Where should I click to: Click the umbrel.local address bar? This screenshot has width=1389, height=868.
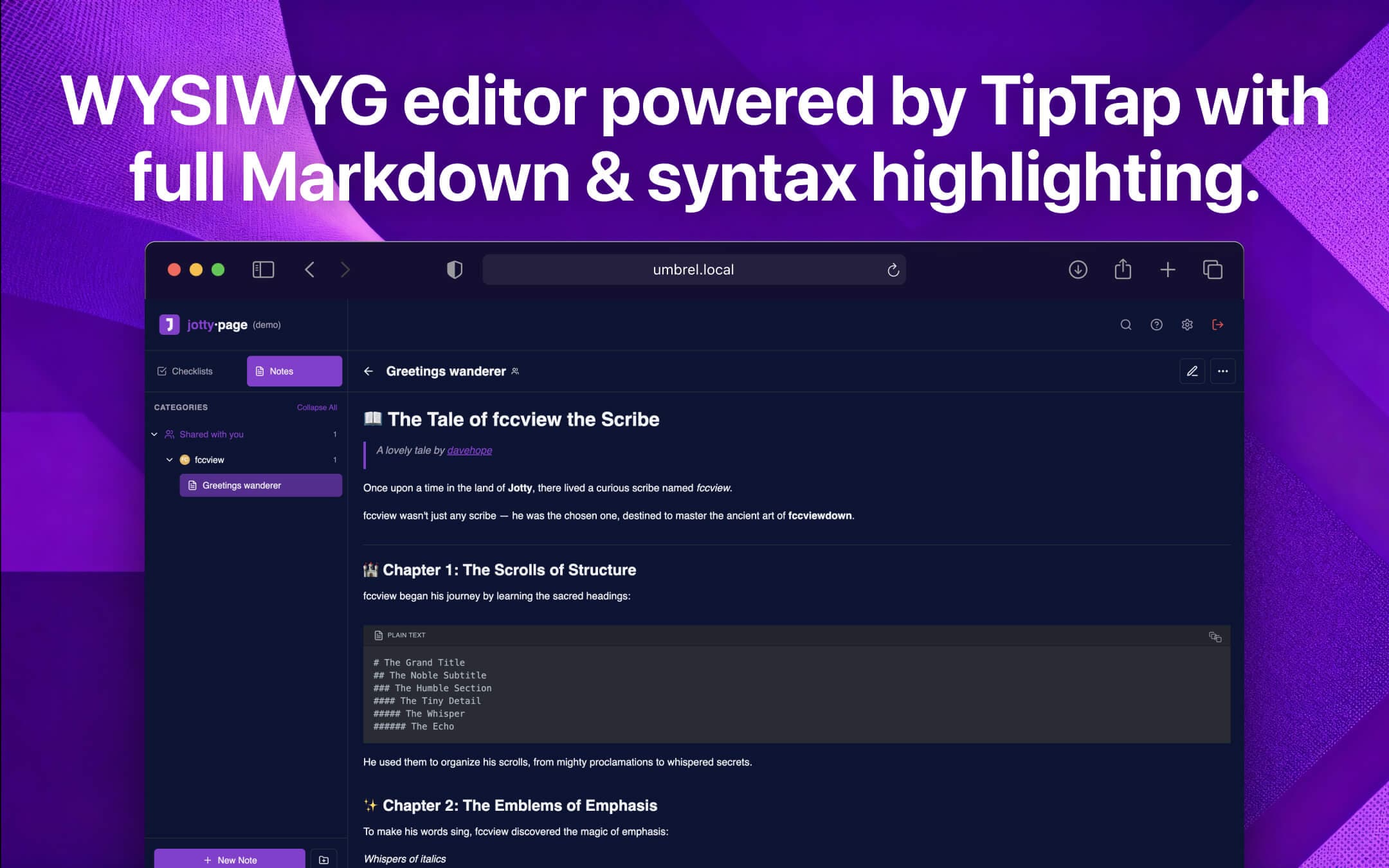pos(693,269)
